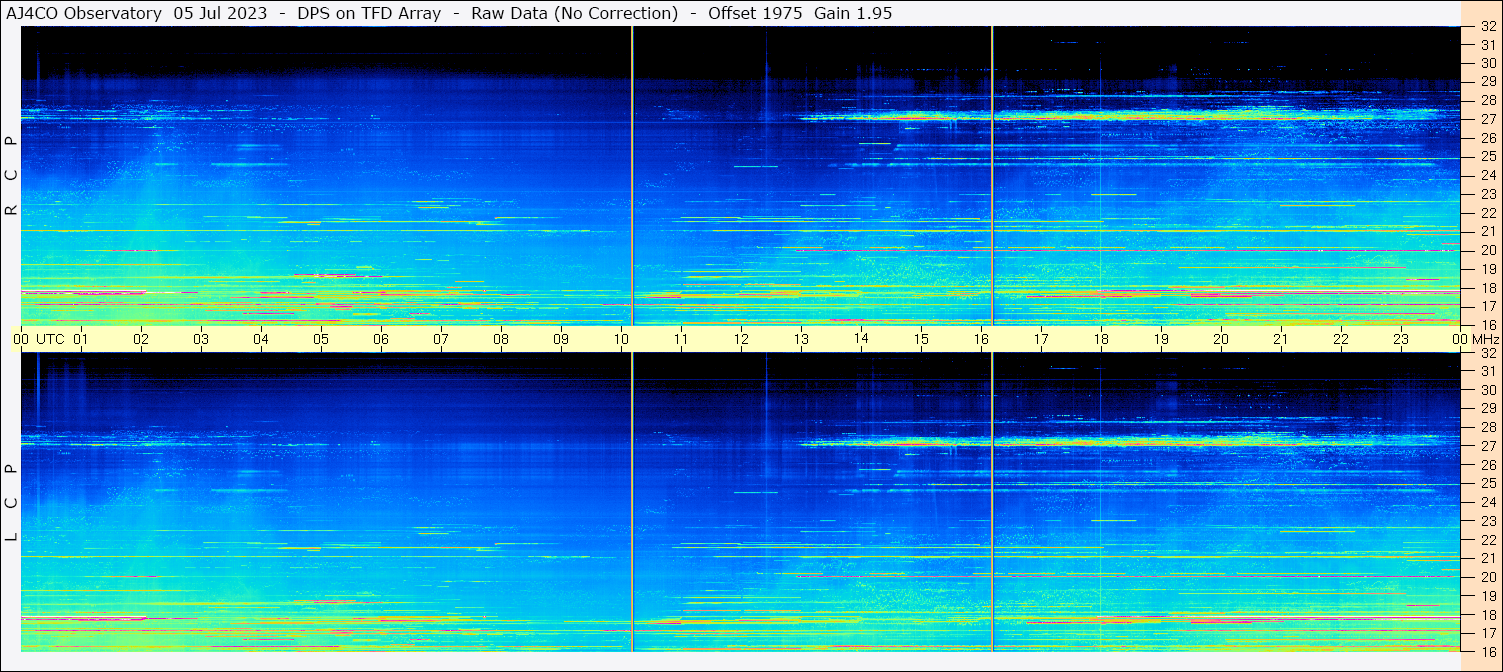Image resolution: width=1503 pixels, height=672 pixels.
Task: Click the 06 hour mark on time axis
Action: click(x=381, y=339)
